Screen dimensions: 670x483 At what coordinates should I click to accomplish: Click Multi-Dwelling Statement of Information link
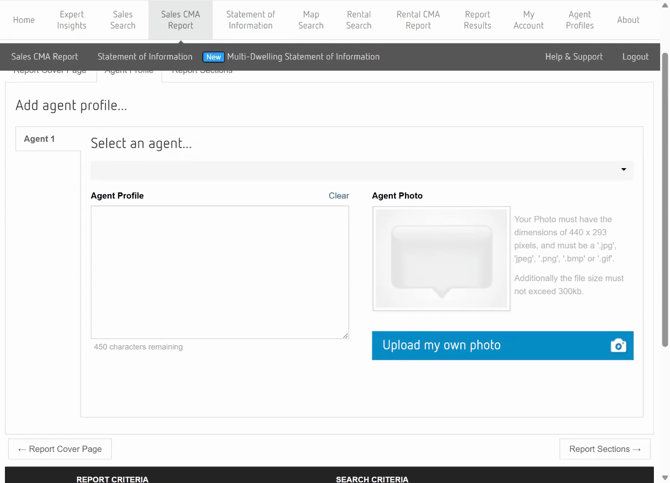pos(302,57)
